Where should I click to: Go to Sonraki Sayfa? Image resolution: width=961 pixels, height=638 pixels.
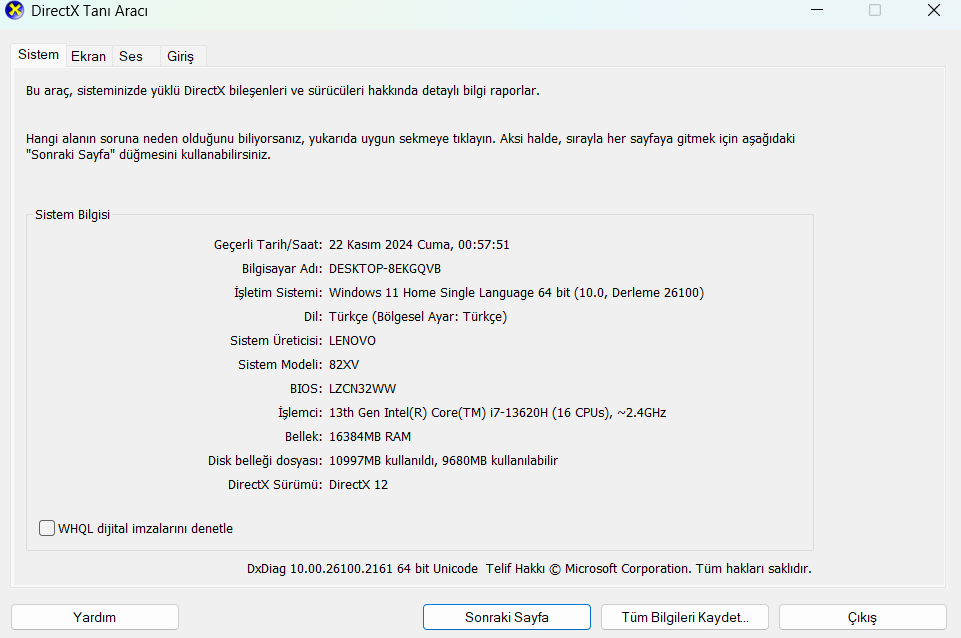coord(507,617)
